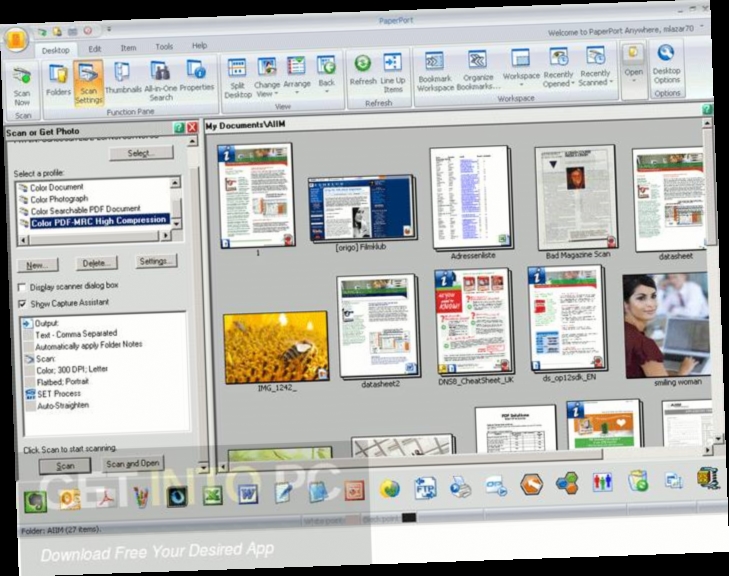The width and height of the screenshot is (729, 576).
Task: Select the Bad Magazine Scan thumbnail
Action: (576, 199)
